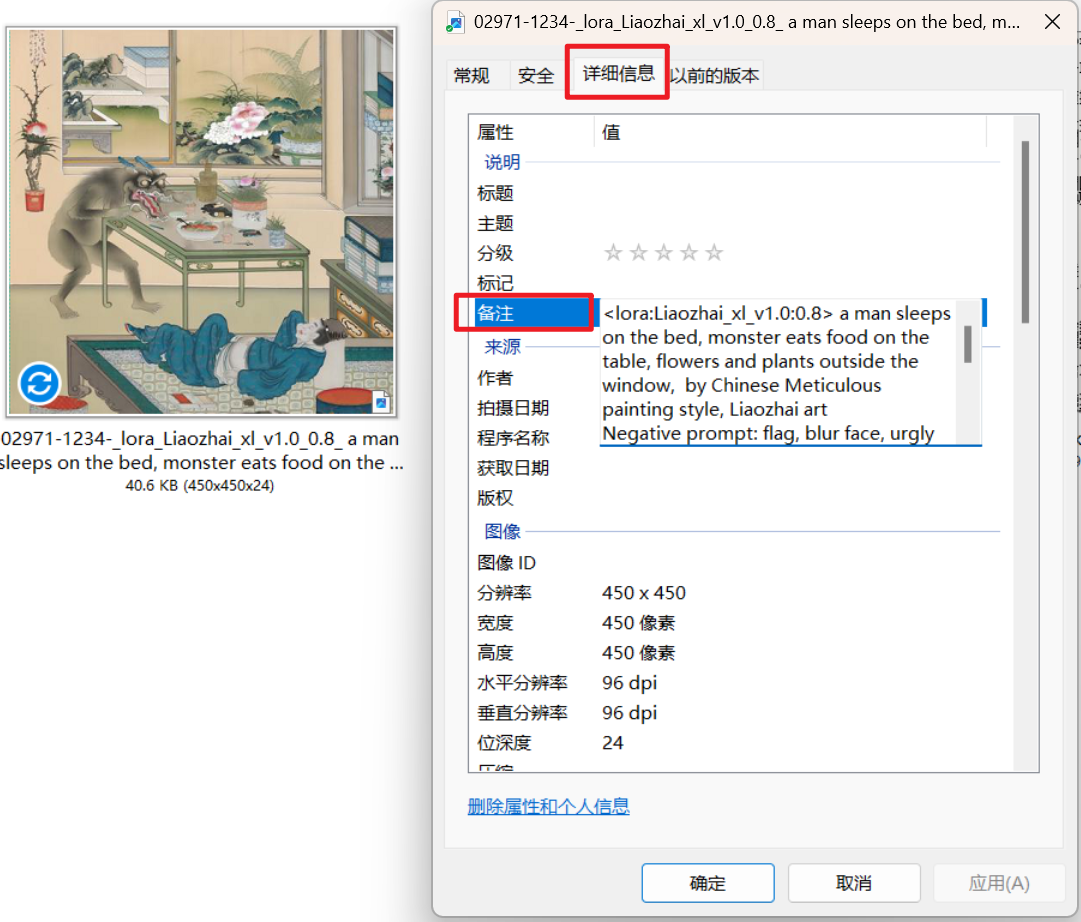Click the scrollbar inside the 备注 text box

tap(968, 345)
